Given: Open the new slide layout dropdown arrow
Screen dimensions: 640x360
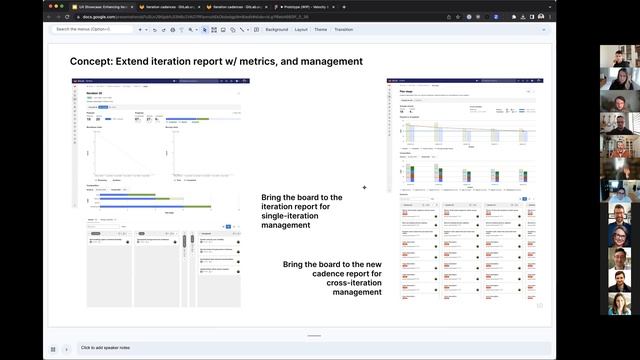Looking at the screenshot, I should [146, 30].
